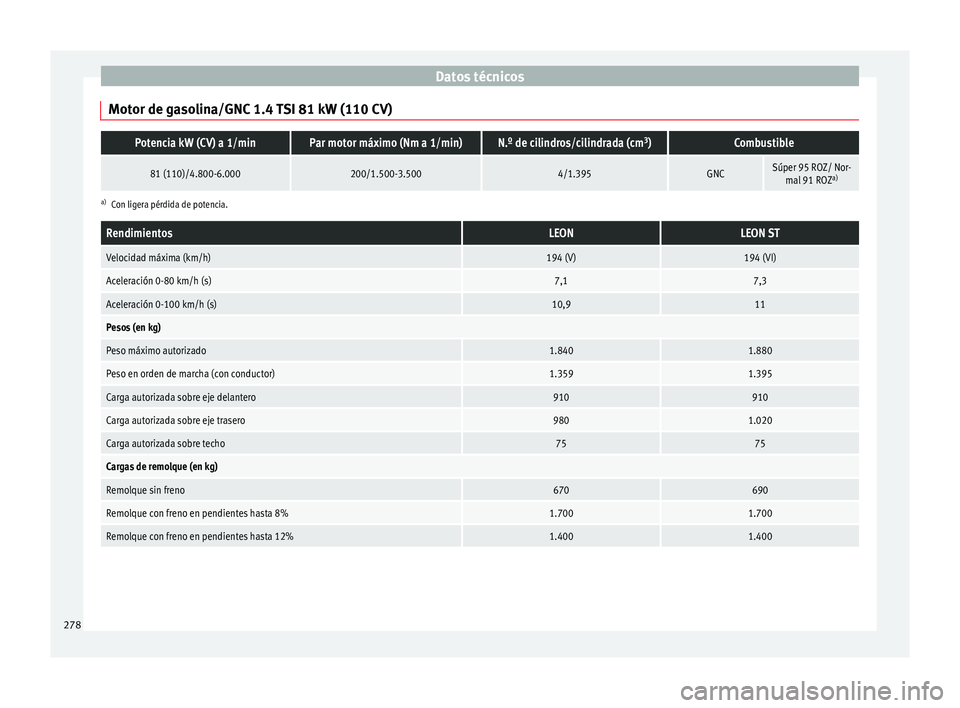Select the unbraked trailer value "690"

click(760, 490)
